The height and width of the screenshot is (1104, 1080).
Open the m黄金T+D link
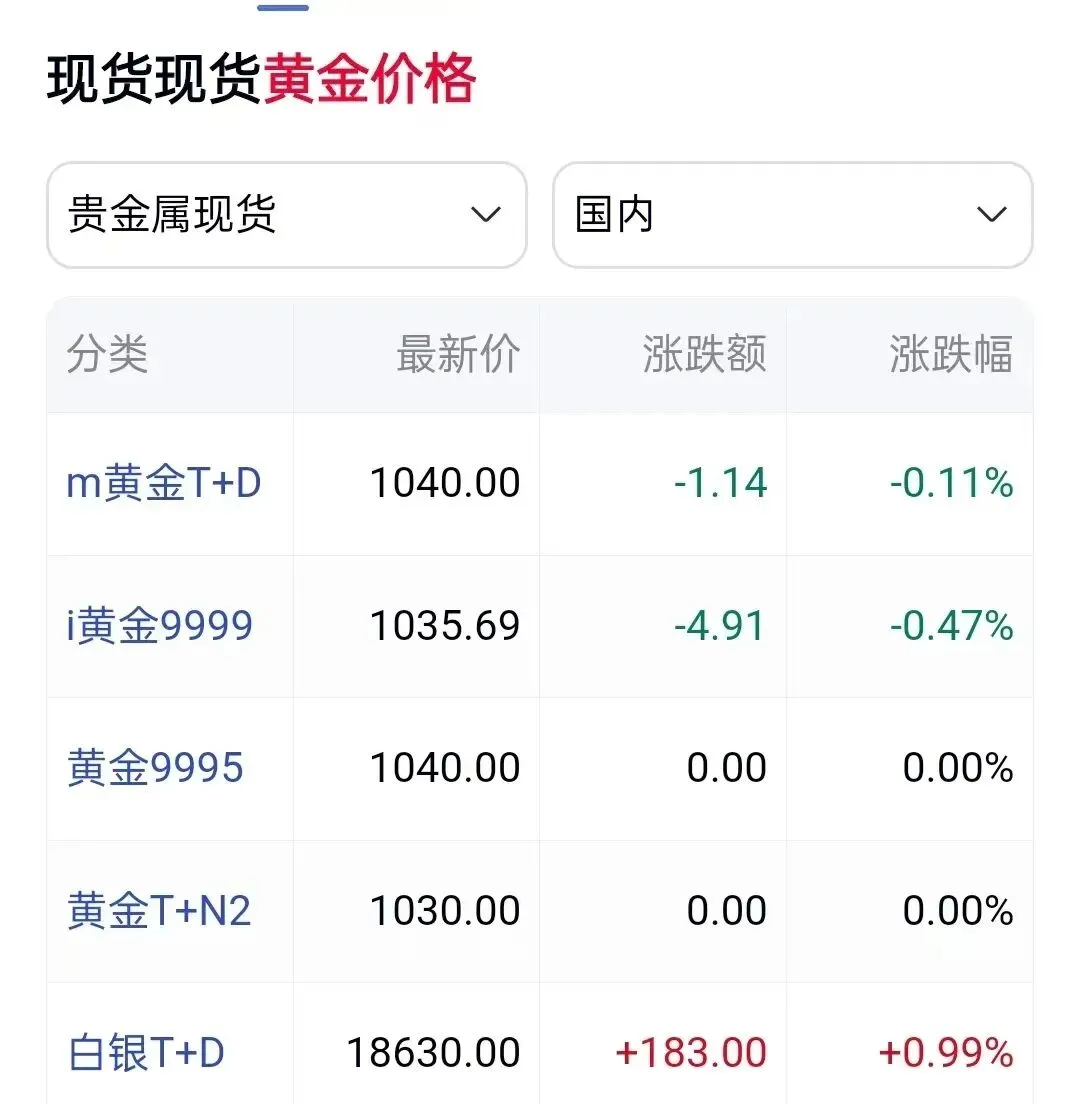tap(164, 483)
